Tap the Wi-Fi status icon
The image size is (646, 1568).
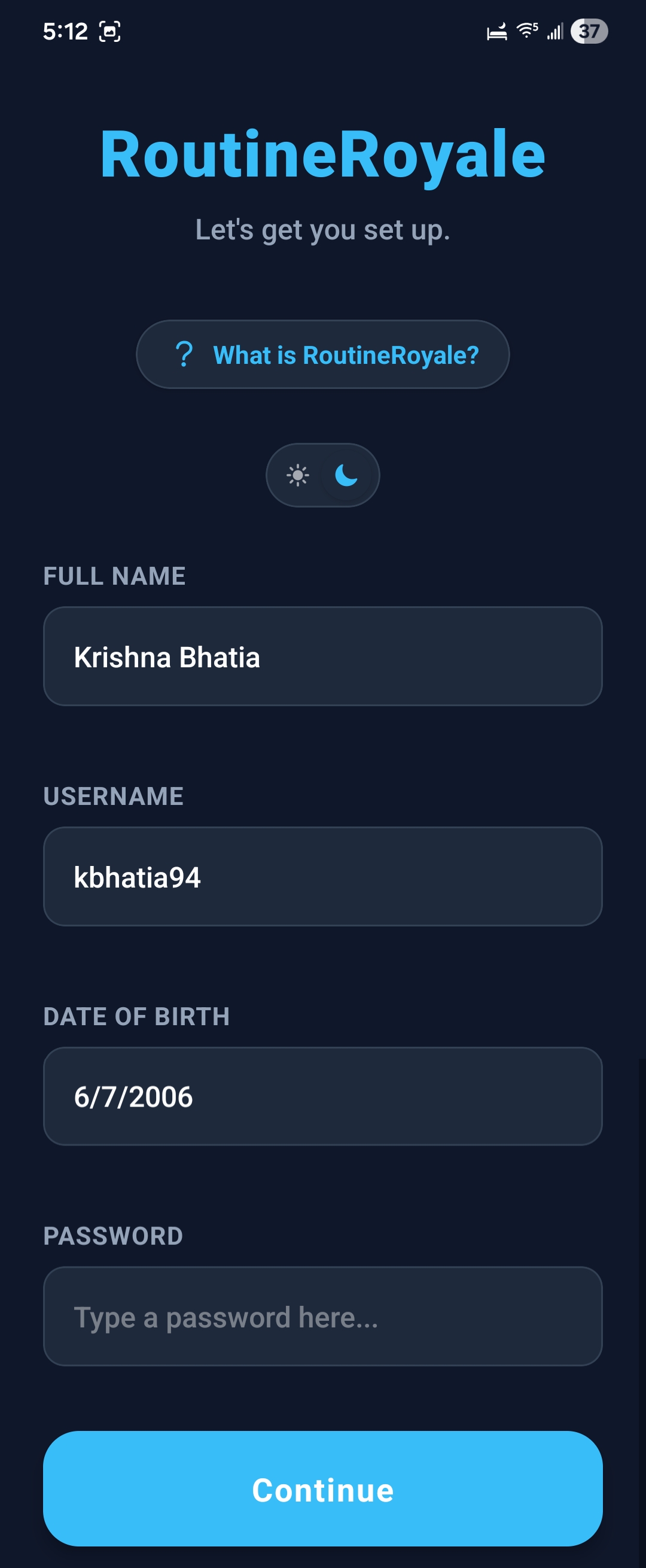pyautogui.click(x=527, y=31)
